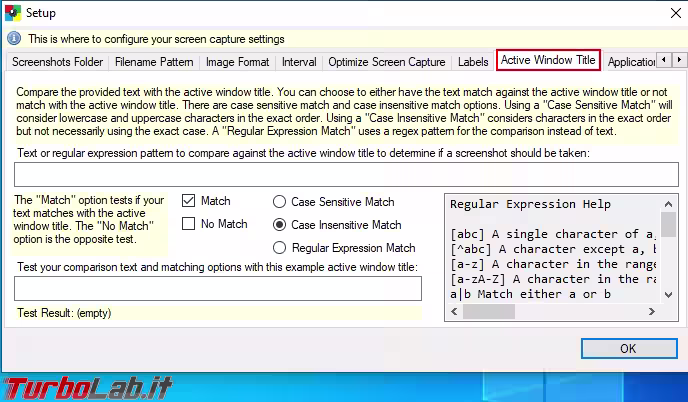Select the Active Window Title tab
The height and width of the screenshot is (402, 688).
pos(548,60)
